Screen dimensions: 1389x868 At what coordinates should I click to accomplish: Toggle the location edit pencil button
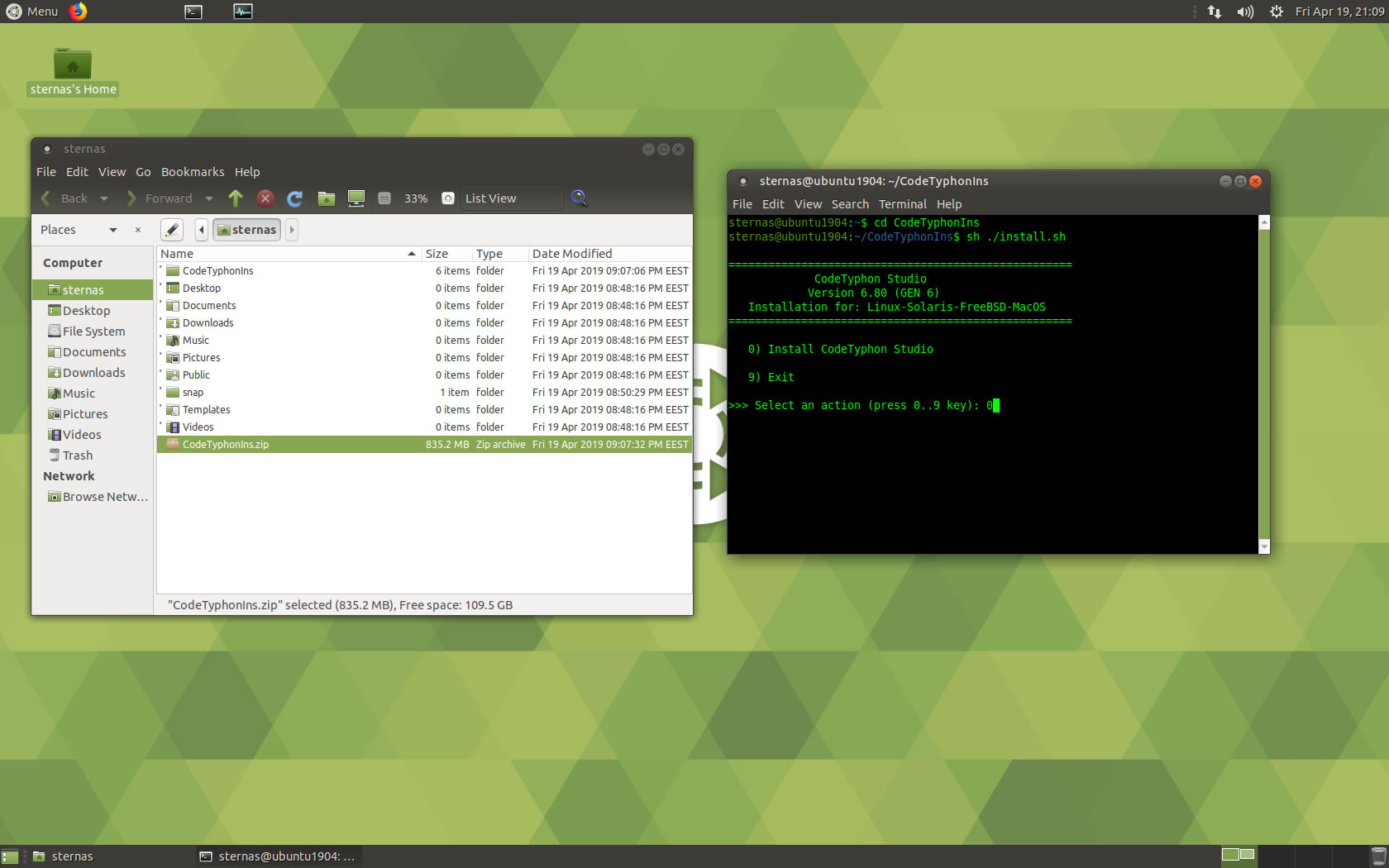pyautogui.click(x=172, y=230)
